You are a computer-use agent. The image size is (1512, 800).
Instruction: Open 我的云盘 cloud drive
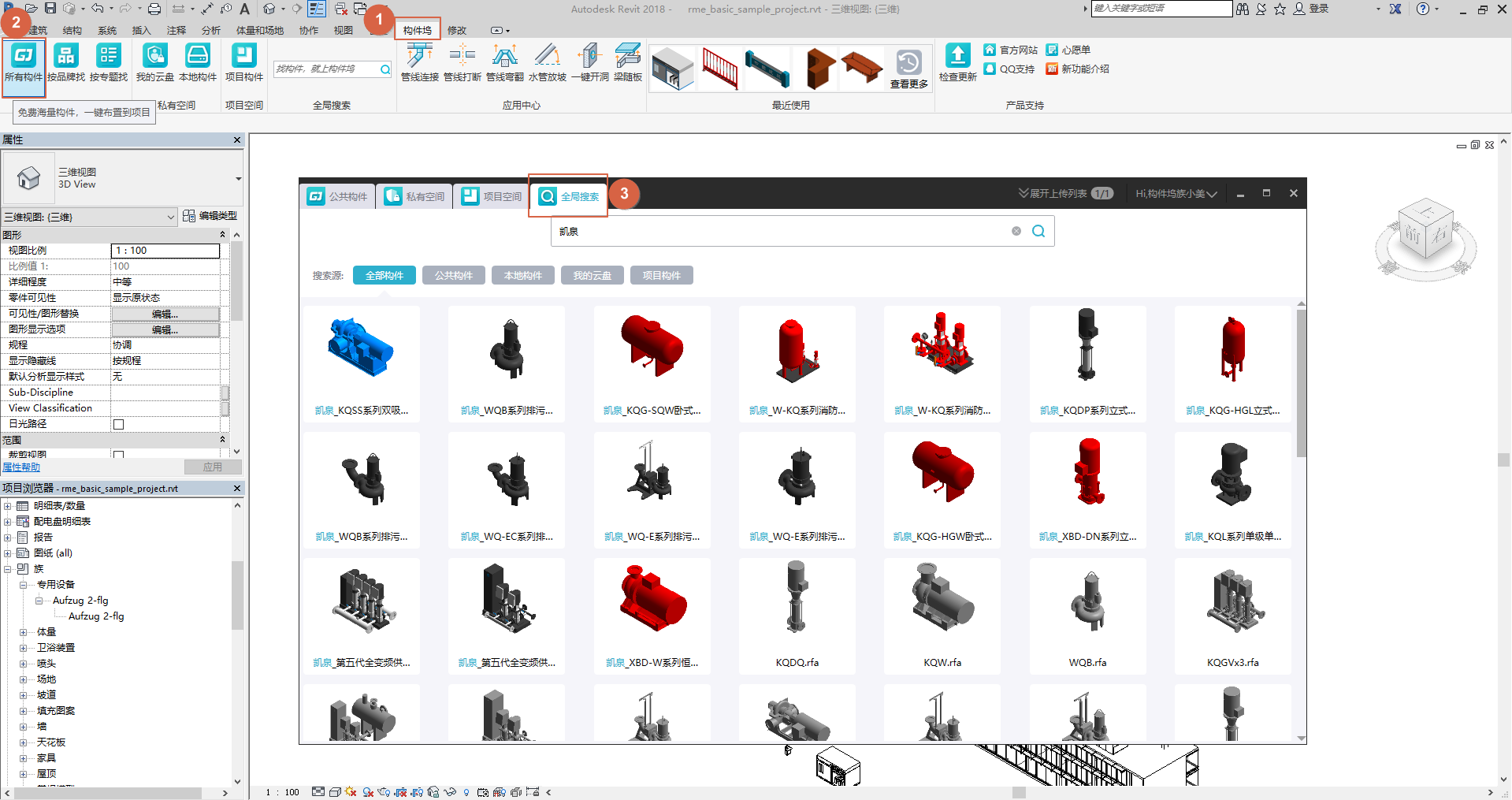155,63
